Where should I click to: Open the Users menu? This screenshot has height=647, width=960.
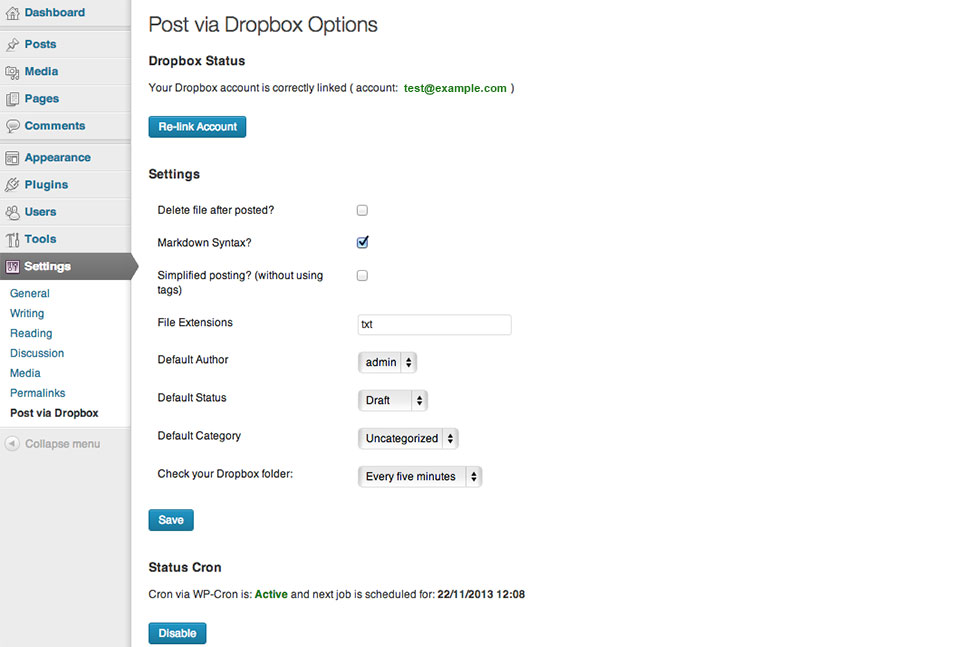tap(40, 212)
